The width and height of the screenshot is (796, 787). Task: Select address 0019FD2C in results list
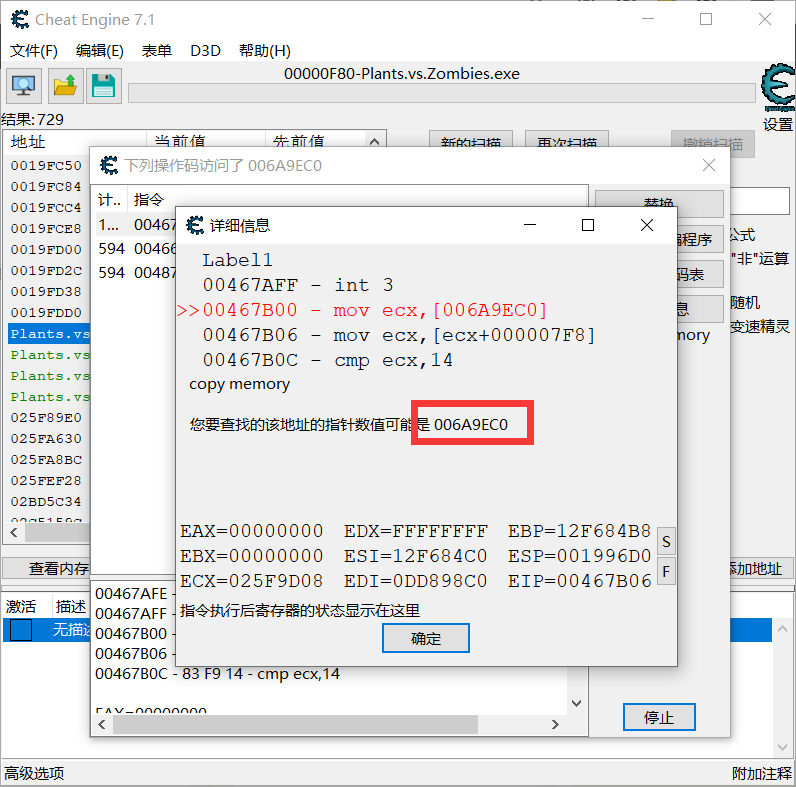tap(46, 270)
